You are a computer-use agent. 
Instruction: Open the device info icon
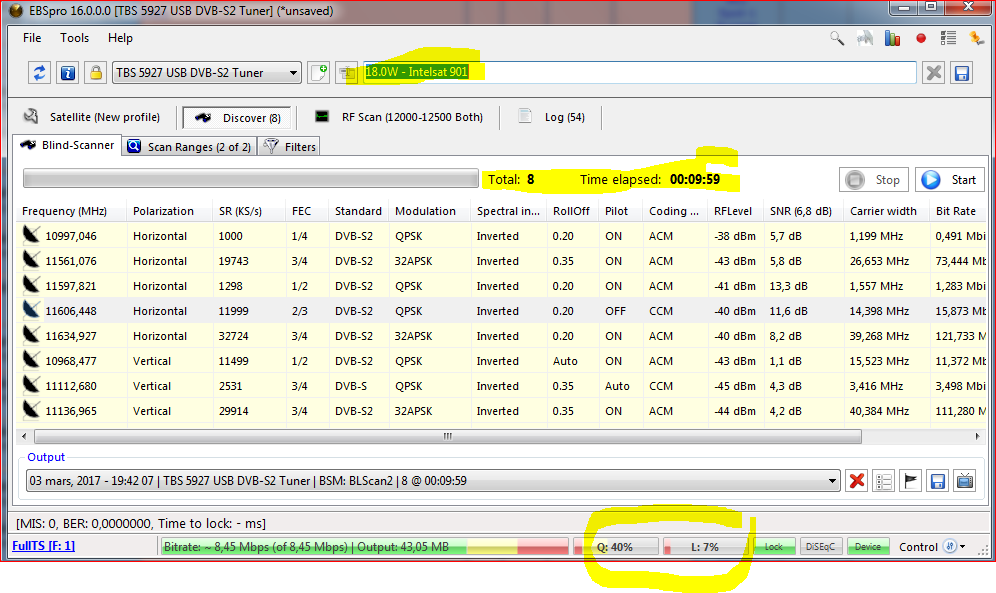[x=67, y=73]
